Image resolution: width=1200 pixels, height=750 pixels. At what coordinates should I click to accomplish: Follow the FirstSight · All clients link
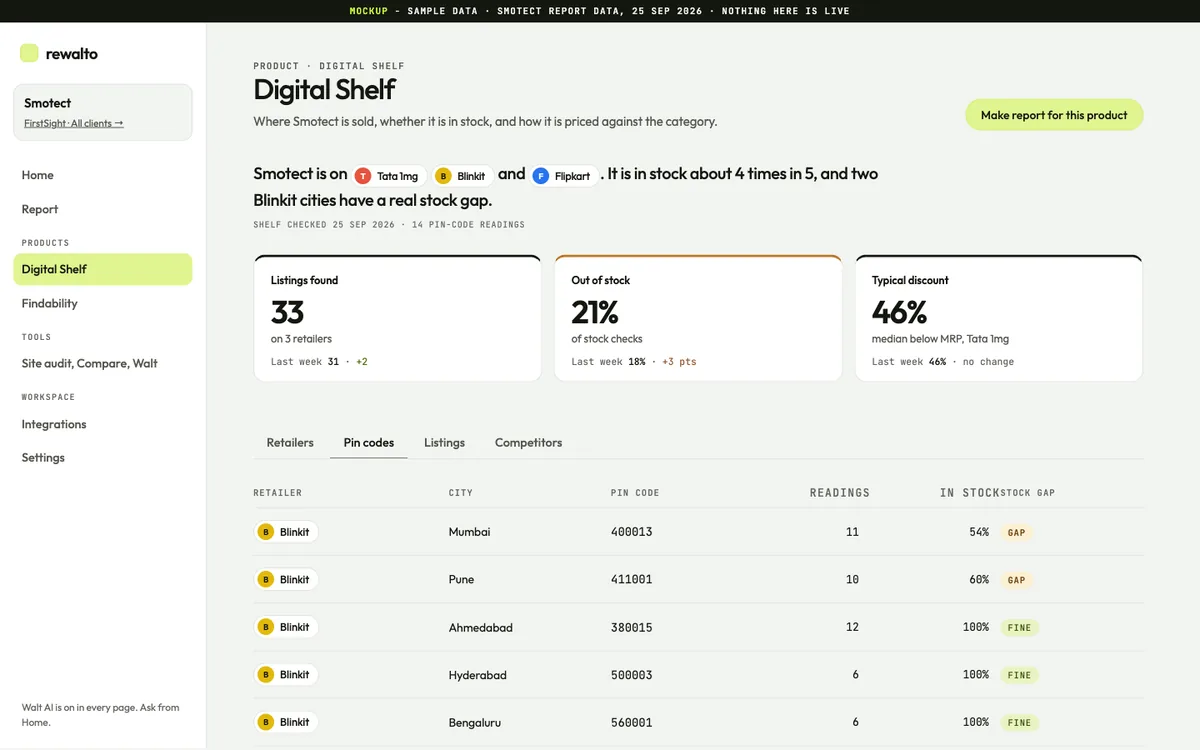tap(74, 124)
